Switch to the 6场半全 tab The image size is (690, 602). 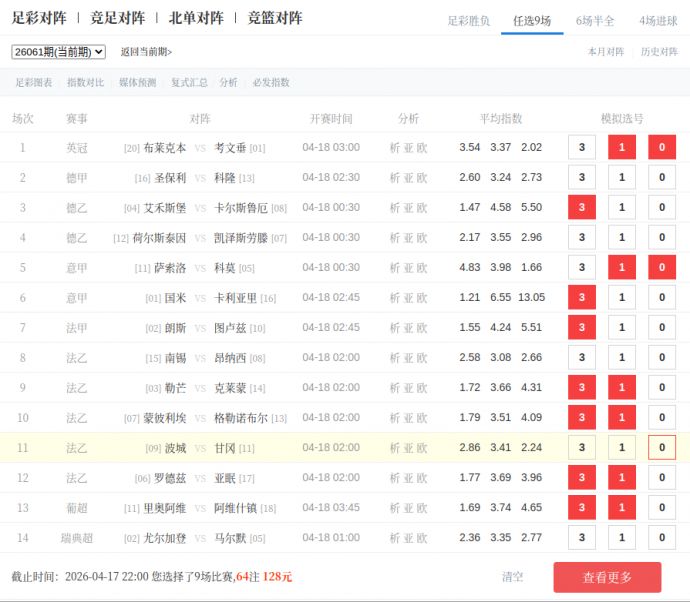(595, 20)
